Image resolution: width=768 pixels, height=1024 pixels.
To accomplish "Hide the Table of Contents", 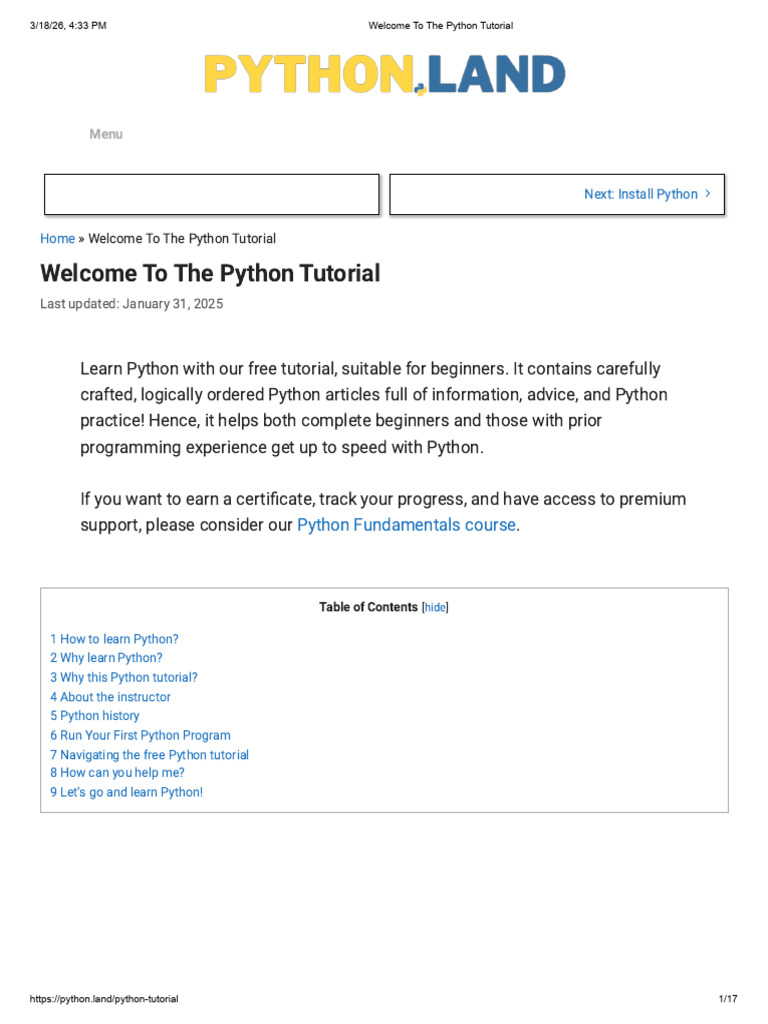I will 435,607.
